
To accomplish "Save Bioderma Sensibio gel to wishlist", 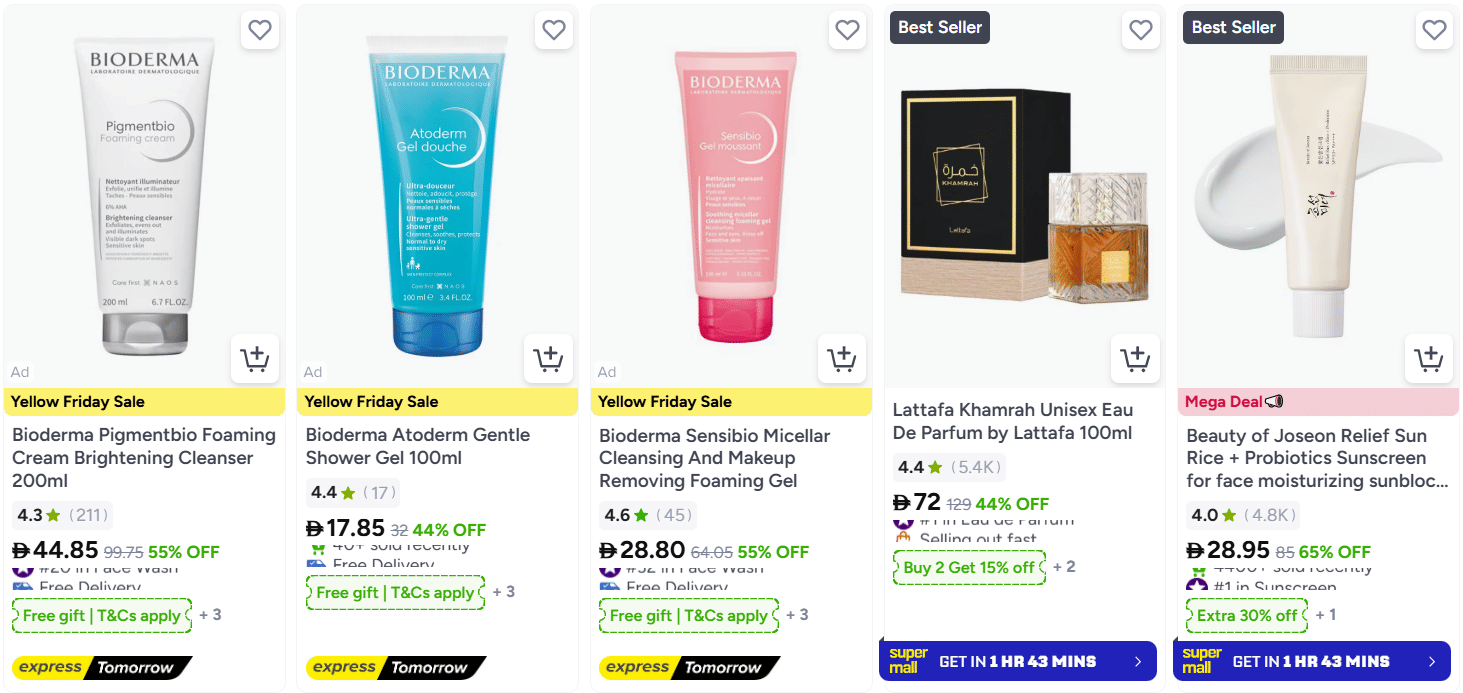I will click(x=847, y=30).
